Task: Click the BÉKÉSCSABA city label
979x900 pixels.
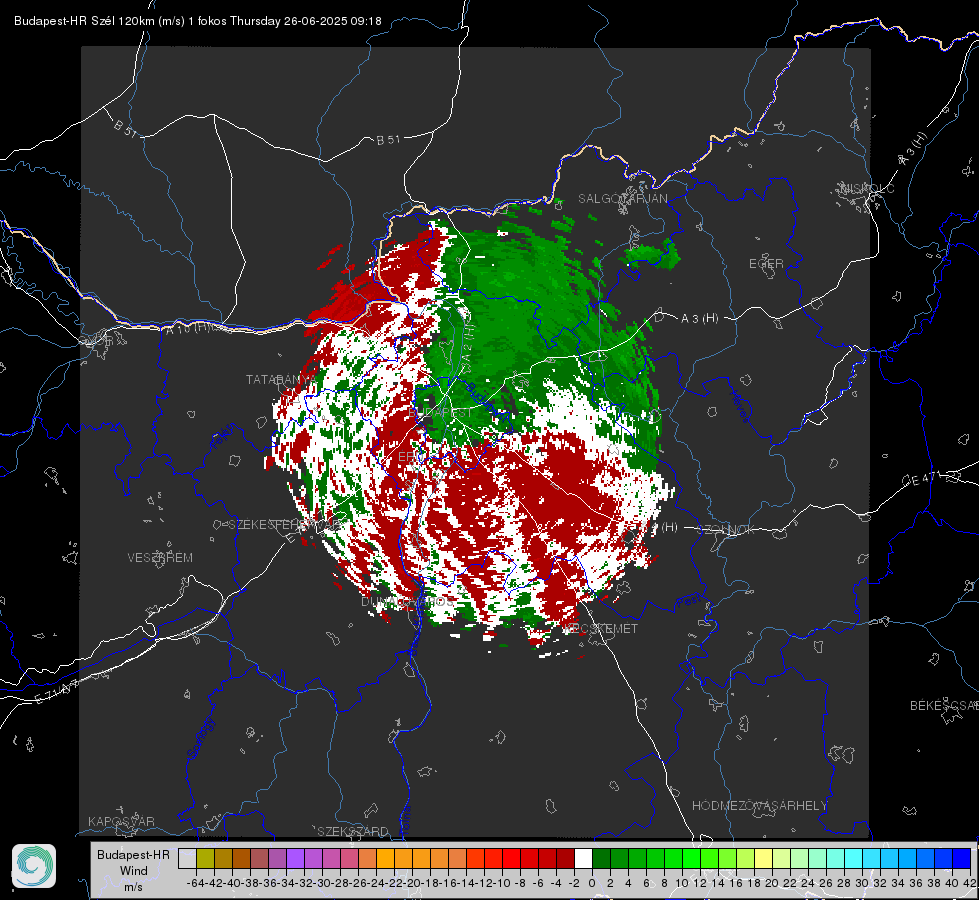Action: (x=944, y=705)
